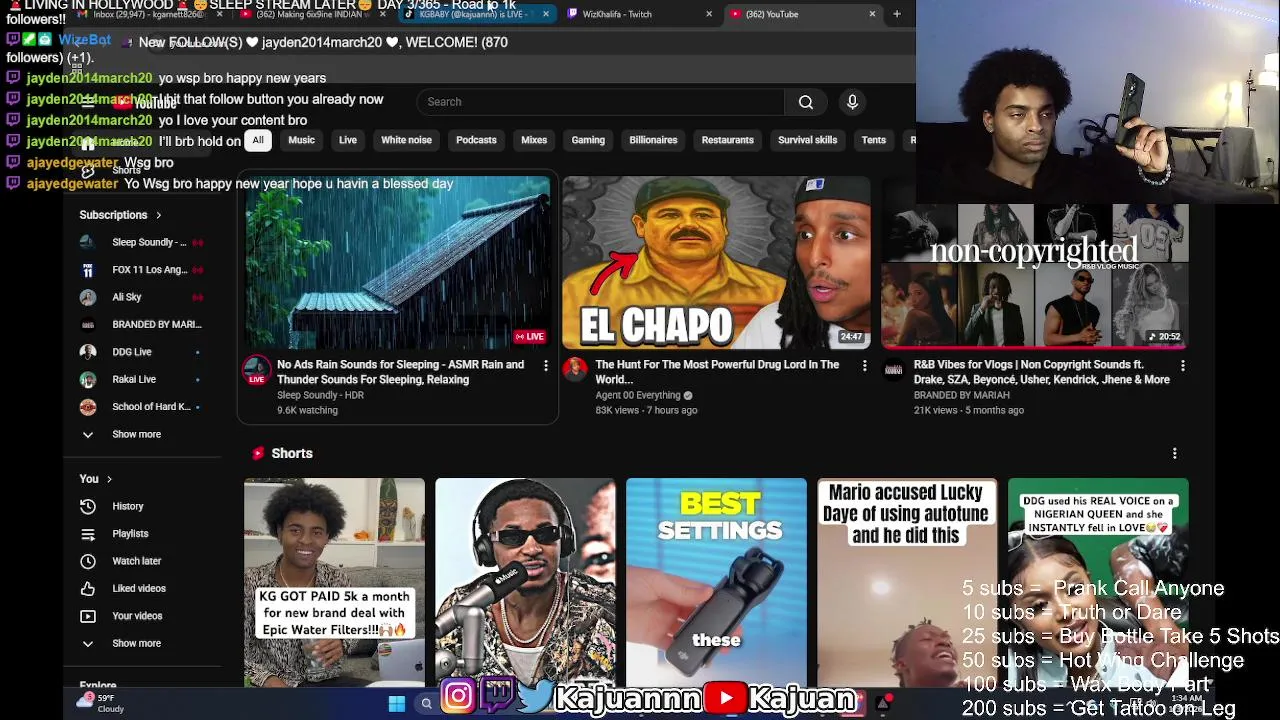
Task: Close the (362) YouTube tab
Action: (x=872, y=14)
